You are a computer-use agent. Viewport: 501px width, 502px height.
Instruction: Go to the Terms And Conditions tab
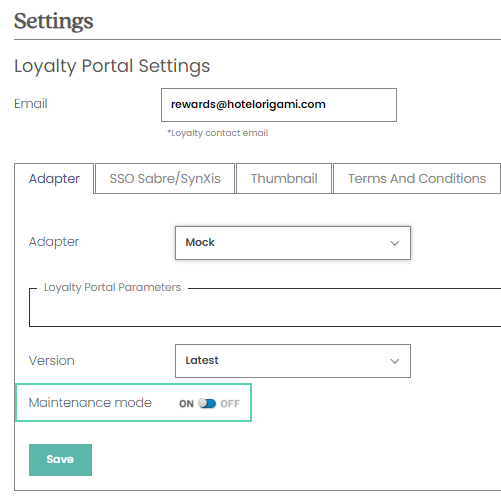click(x=417, y=178)
